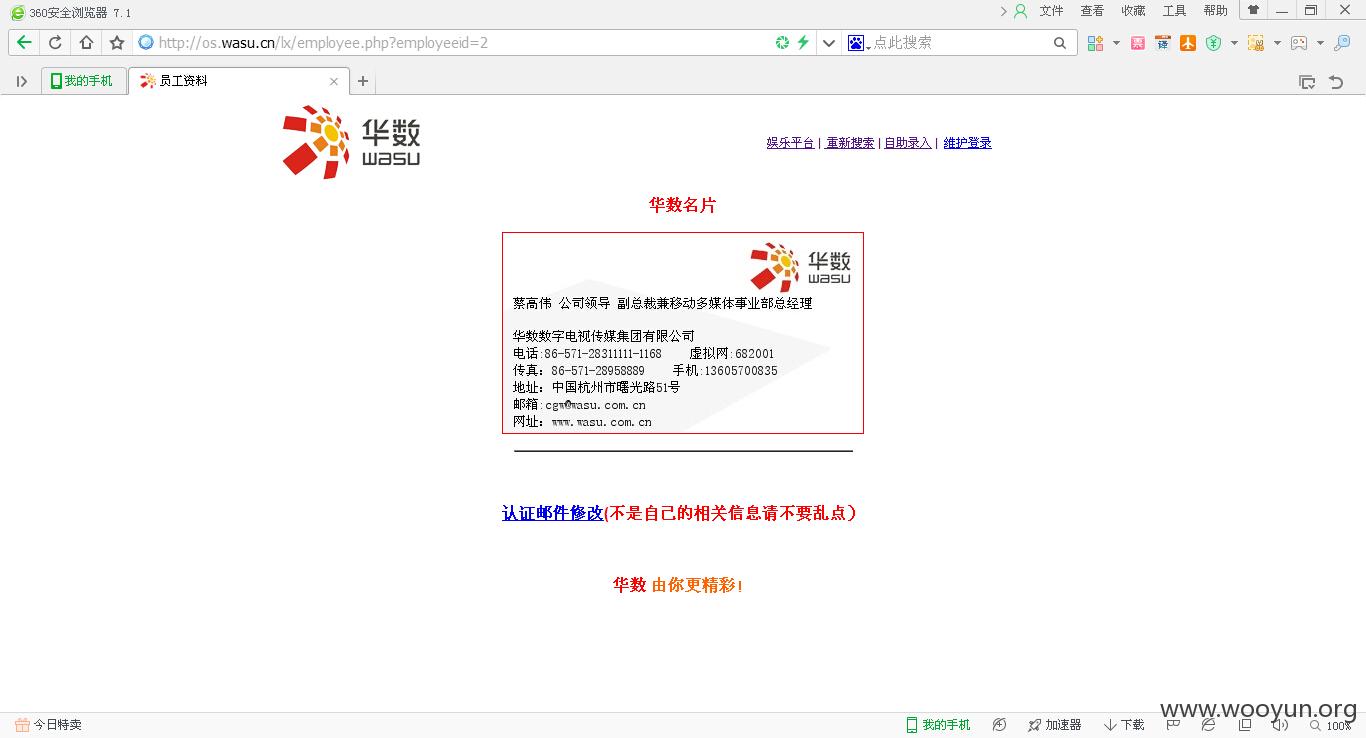Open the Baidu search engine selector
The image size is (1366, 738).
coord(857,43)
